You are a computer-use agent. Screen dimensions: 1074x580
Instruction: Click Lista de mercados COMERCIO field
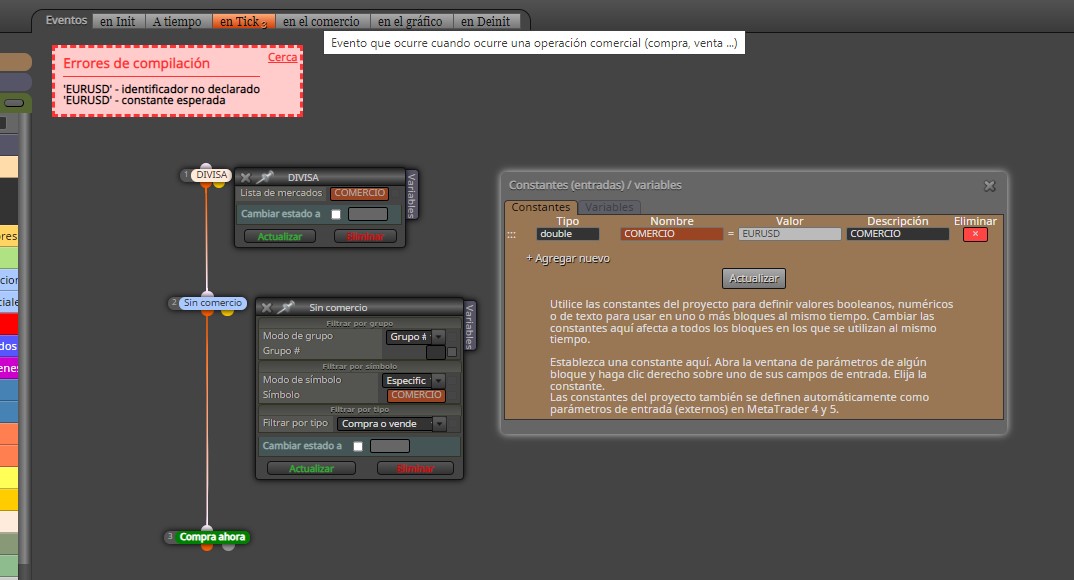pos(360,193)
